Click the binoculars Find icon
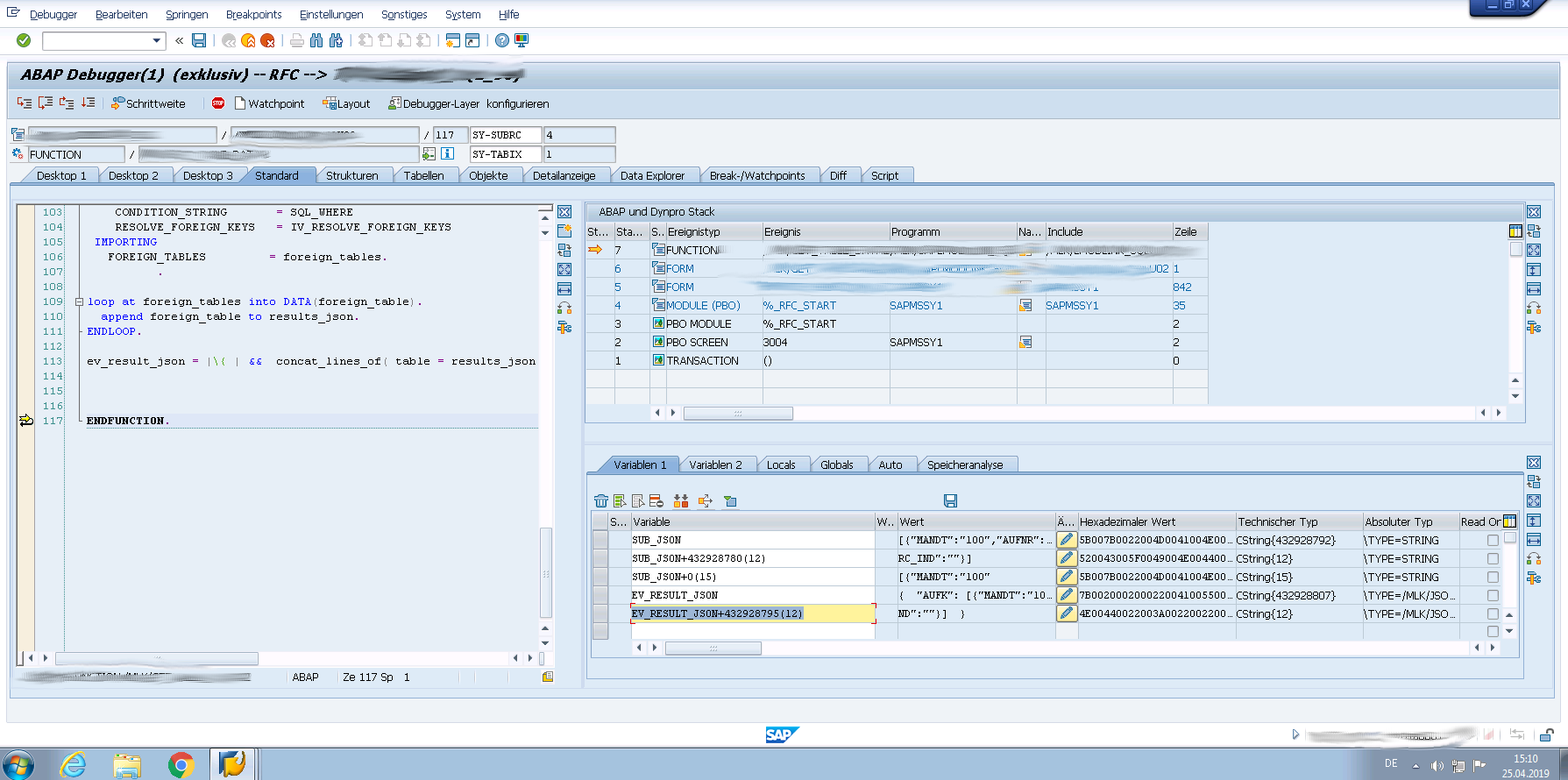 (x=316, y=40)
